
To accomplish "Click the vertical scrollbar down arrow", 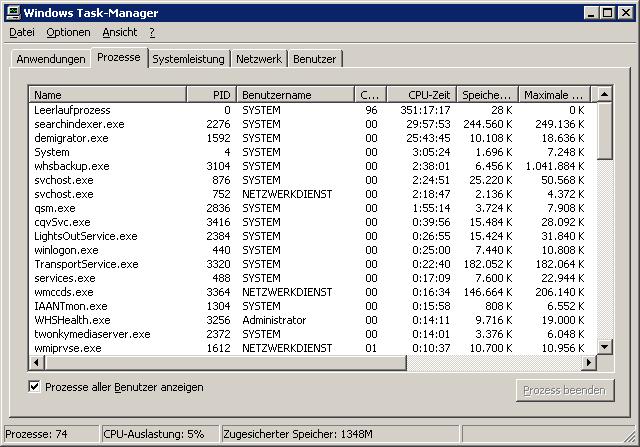I will (x=604, y=347).
